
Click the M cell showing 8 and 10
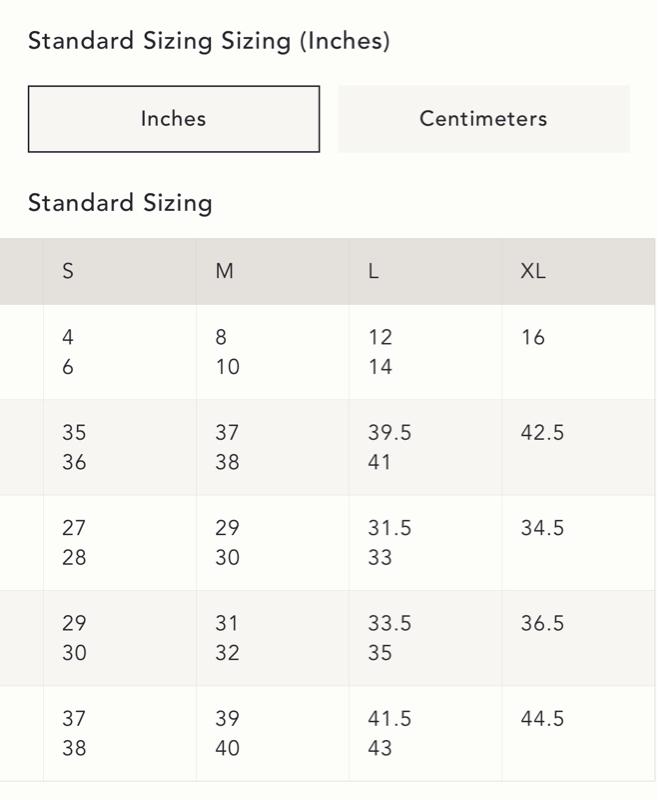(x=228, y=352)
